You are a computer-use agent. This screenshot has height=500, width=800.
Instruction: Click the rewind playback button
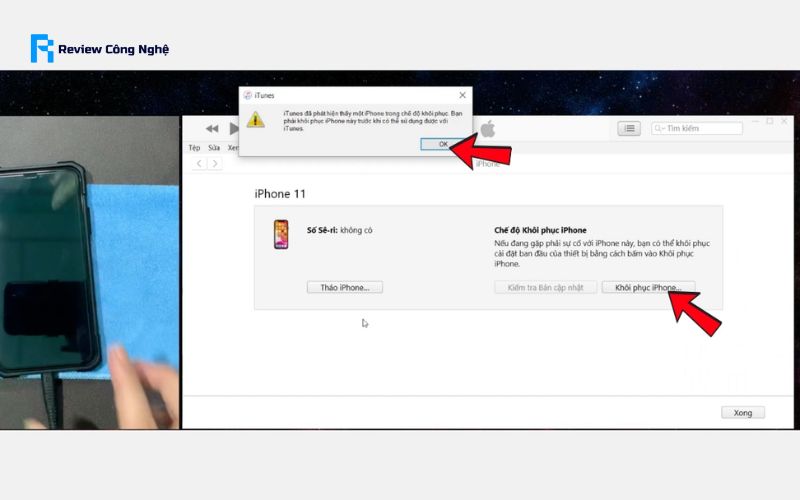click(212, 129)
